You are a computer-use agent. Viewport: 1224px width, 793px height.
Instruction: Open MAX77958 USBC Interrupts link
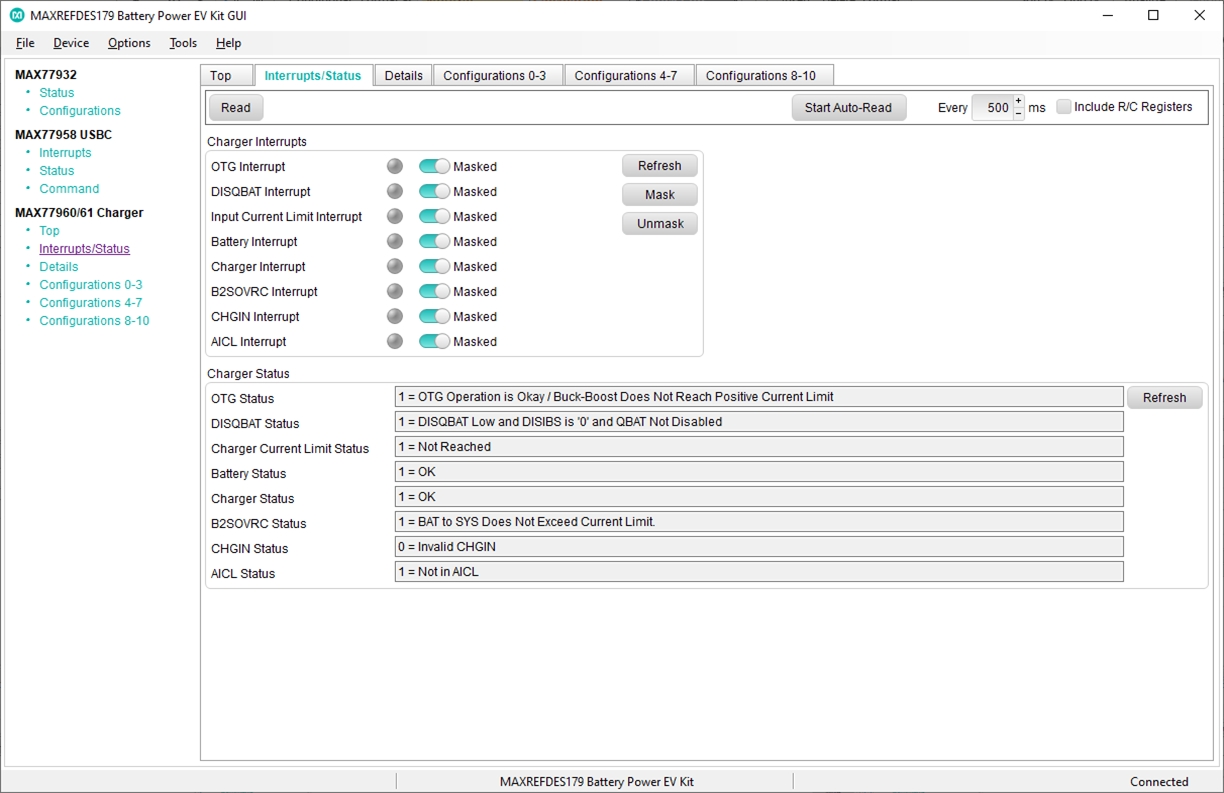(x=65, y=153)
